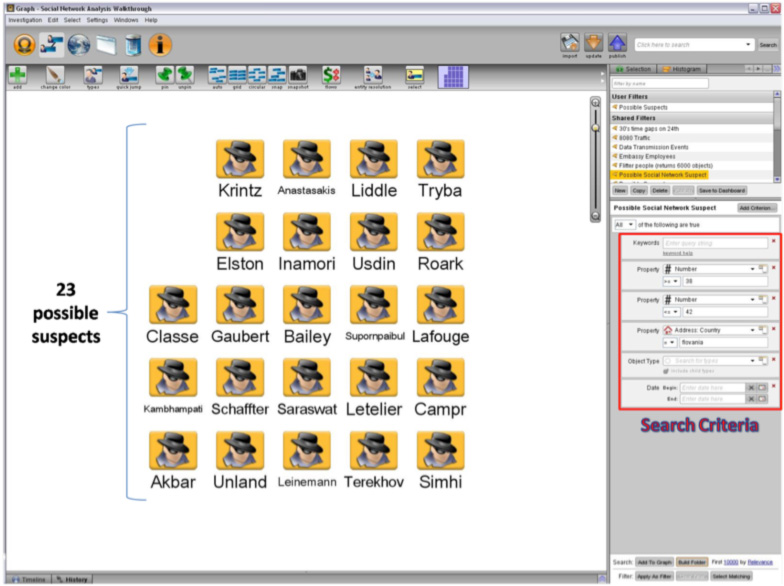Apply the auto layout
Image resolution: width=784 pixels, height=586 pixels.
218,75
